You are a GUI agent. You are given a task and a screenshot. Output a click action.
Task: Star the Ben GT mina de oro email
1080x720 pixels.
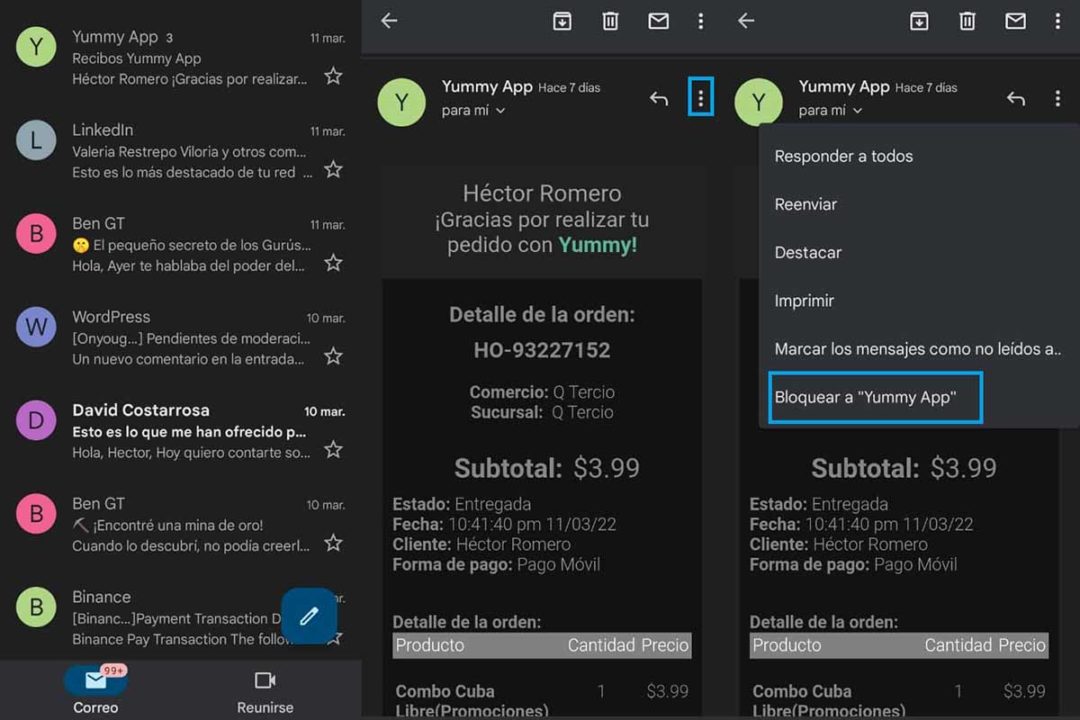point(333,543)
